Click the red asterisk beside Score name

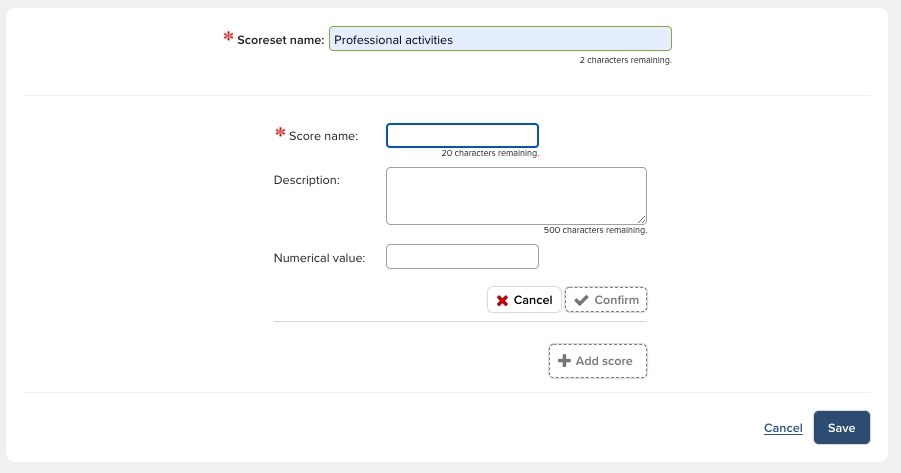coord(280,133)
